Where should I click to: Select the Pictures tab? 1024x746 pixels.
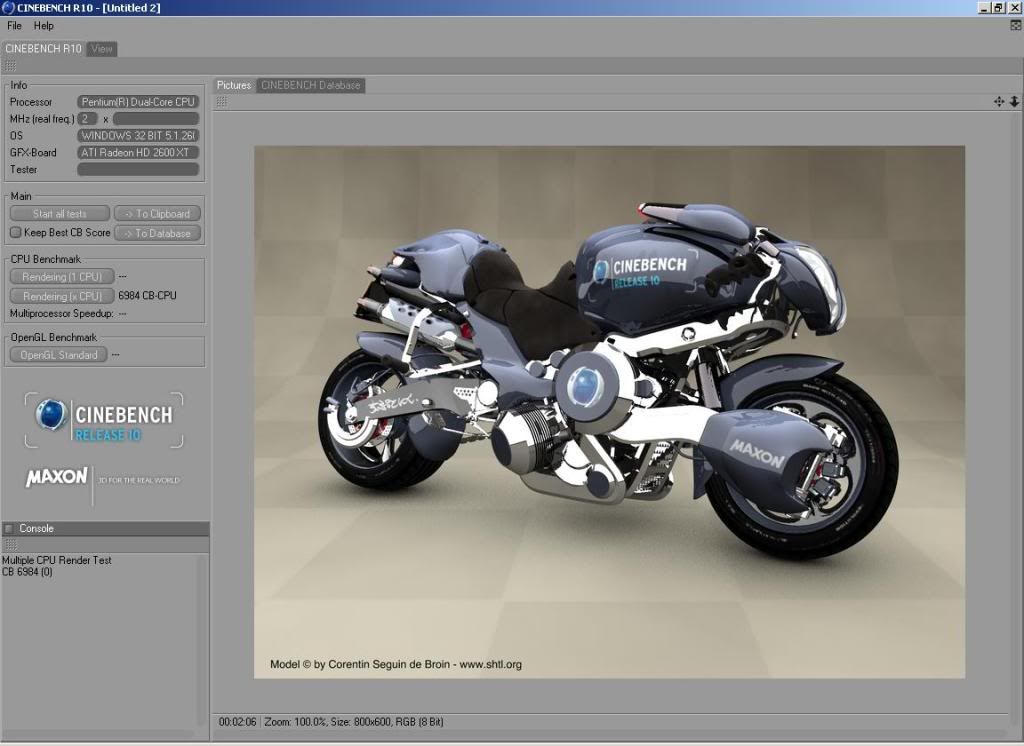coord(234,85)
